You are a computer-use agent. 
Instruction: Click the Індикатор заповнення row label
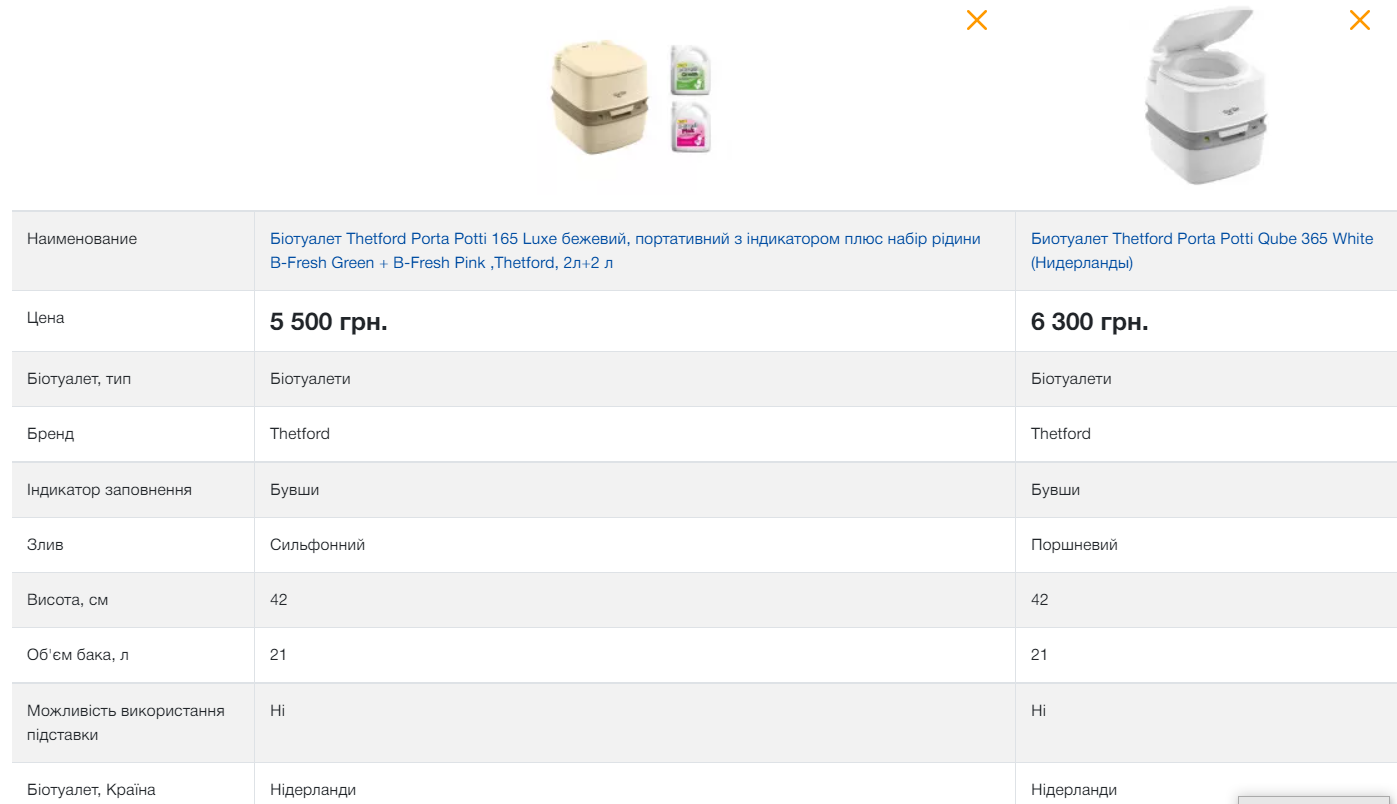pos(109,490)
